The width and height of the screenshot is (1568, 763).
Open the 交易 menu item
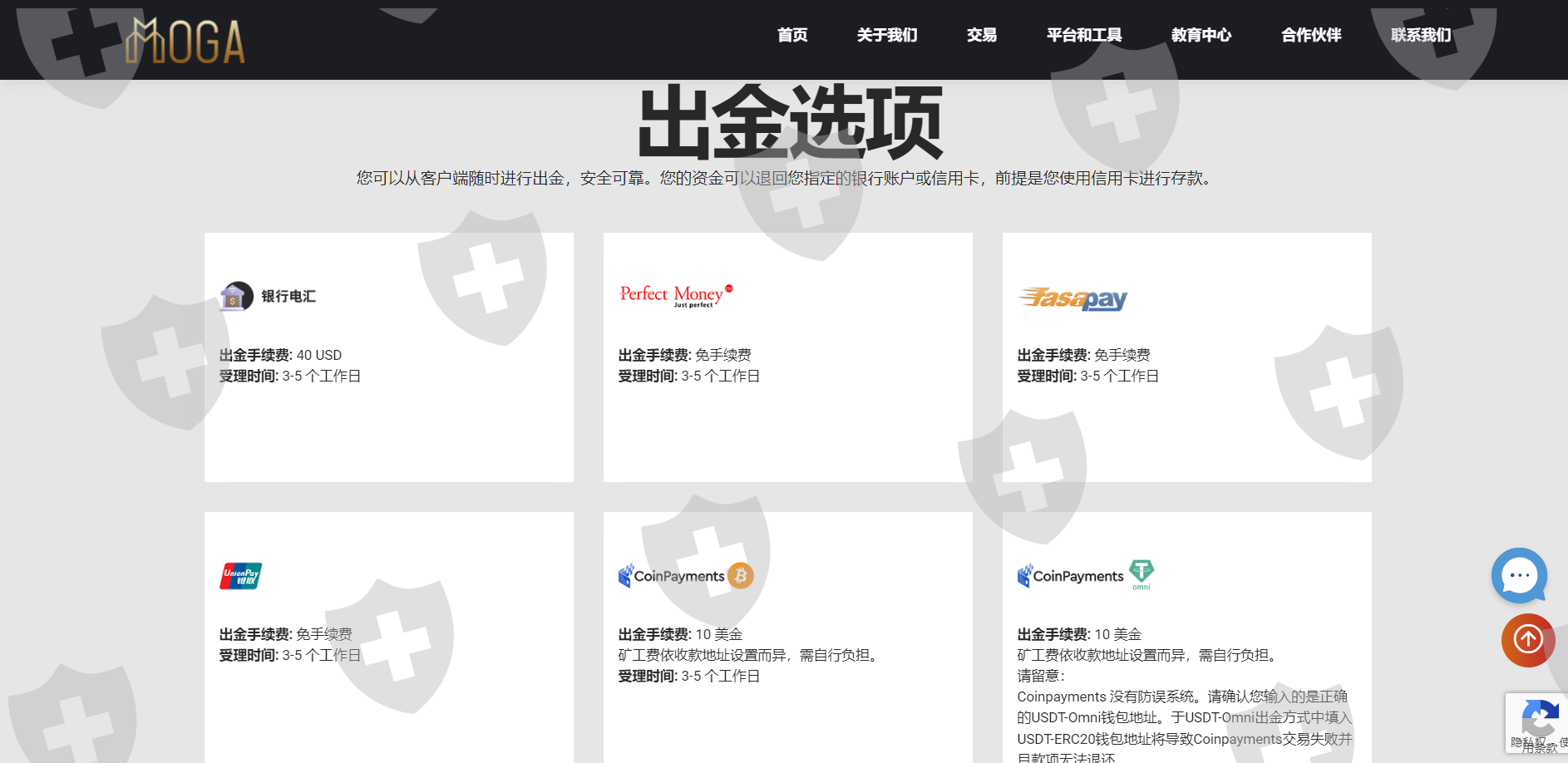982,35
